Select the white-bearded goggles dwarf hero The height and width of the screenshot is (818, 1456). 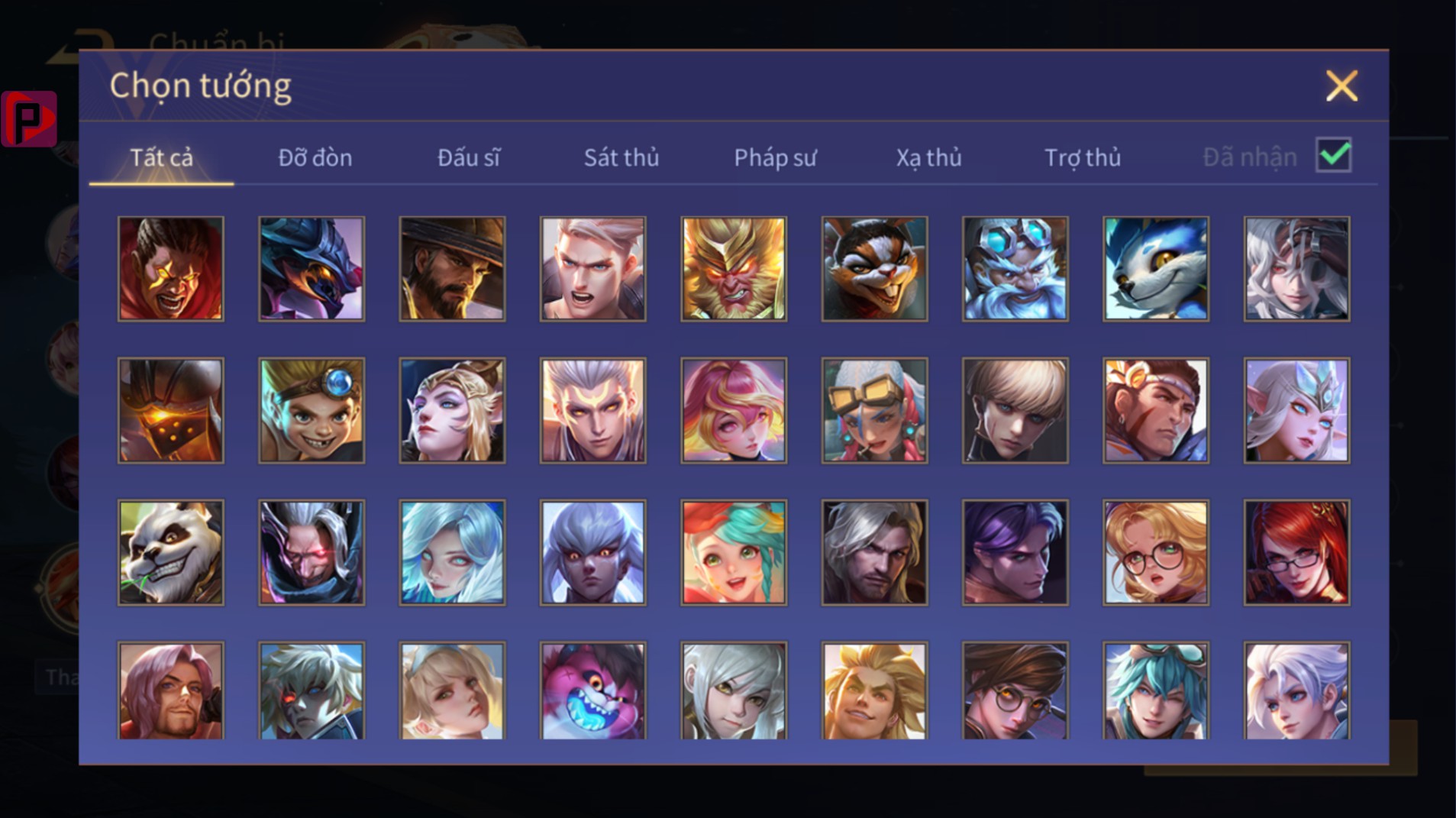click(x=1015, y=269)
